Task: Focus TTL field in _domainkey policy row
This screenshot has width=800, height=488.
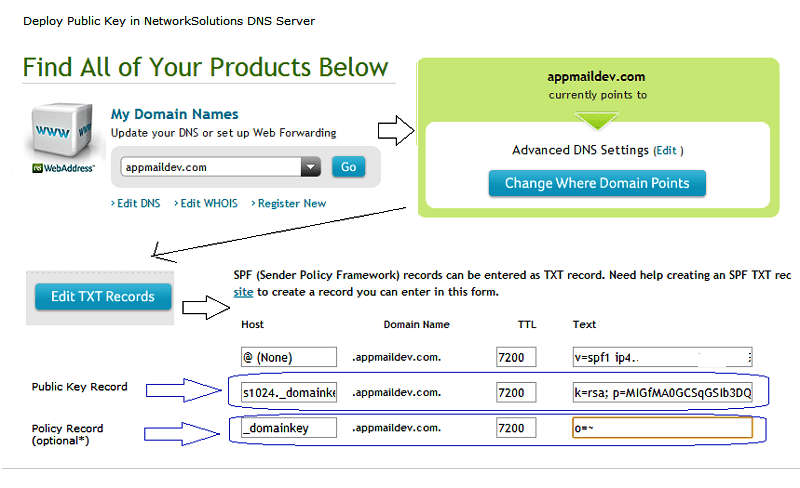Action: coord(516,428)
